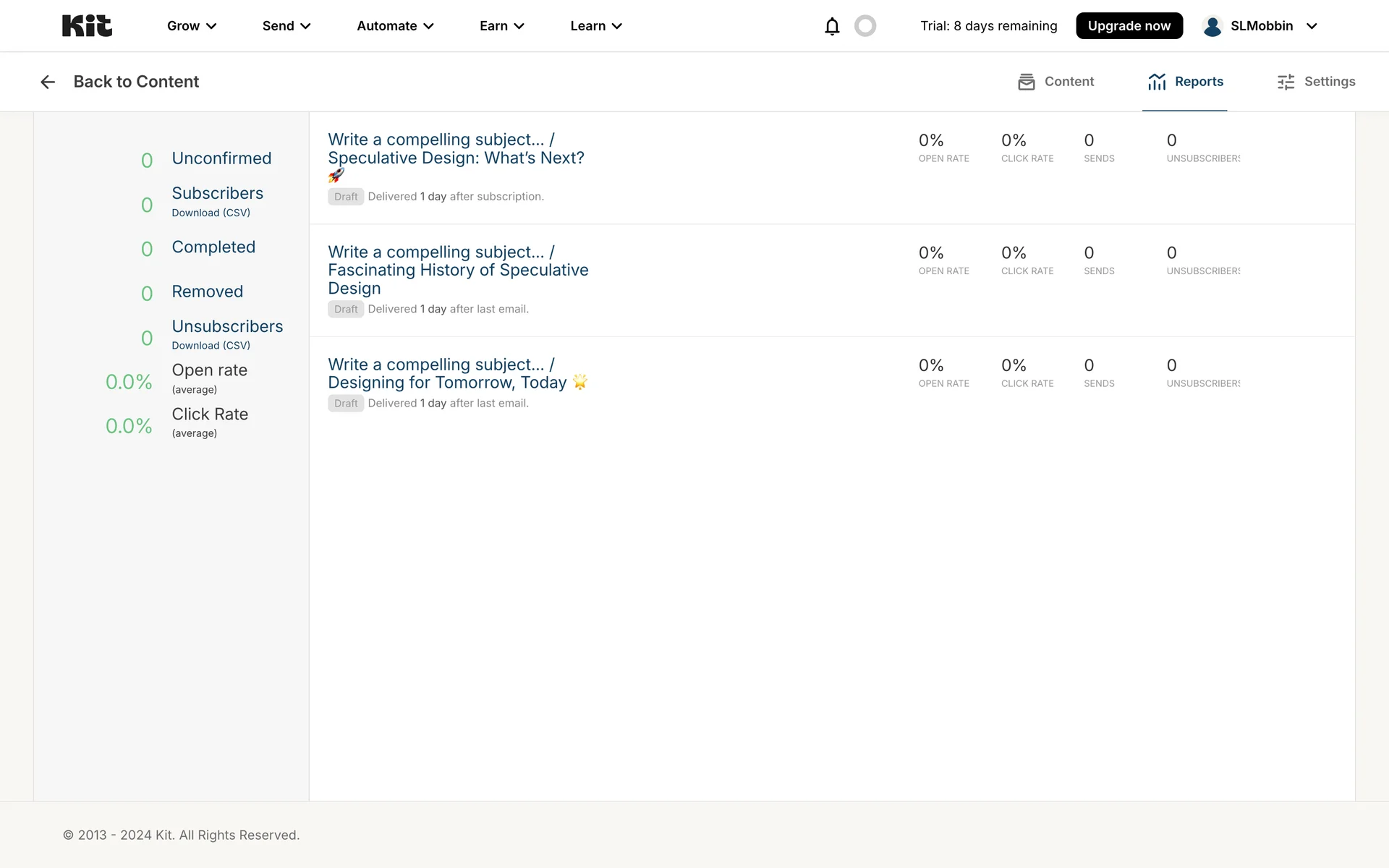
Task: Expand the SLMobbin account chevron
Action: [1312, 26]
